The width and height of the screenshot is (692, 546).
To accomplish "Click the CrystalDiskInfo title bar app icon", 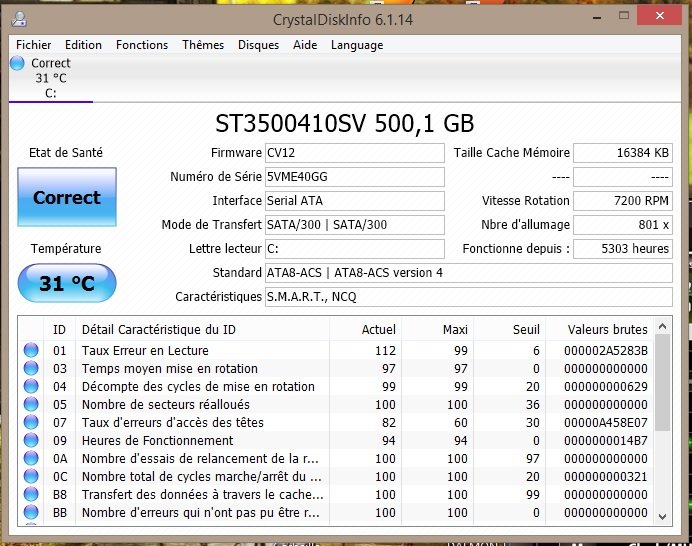I will pyautogui.click(x=19, y=19).
